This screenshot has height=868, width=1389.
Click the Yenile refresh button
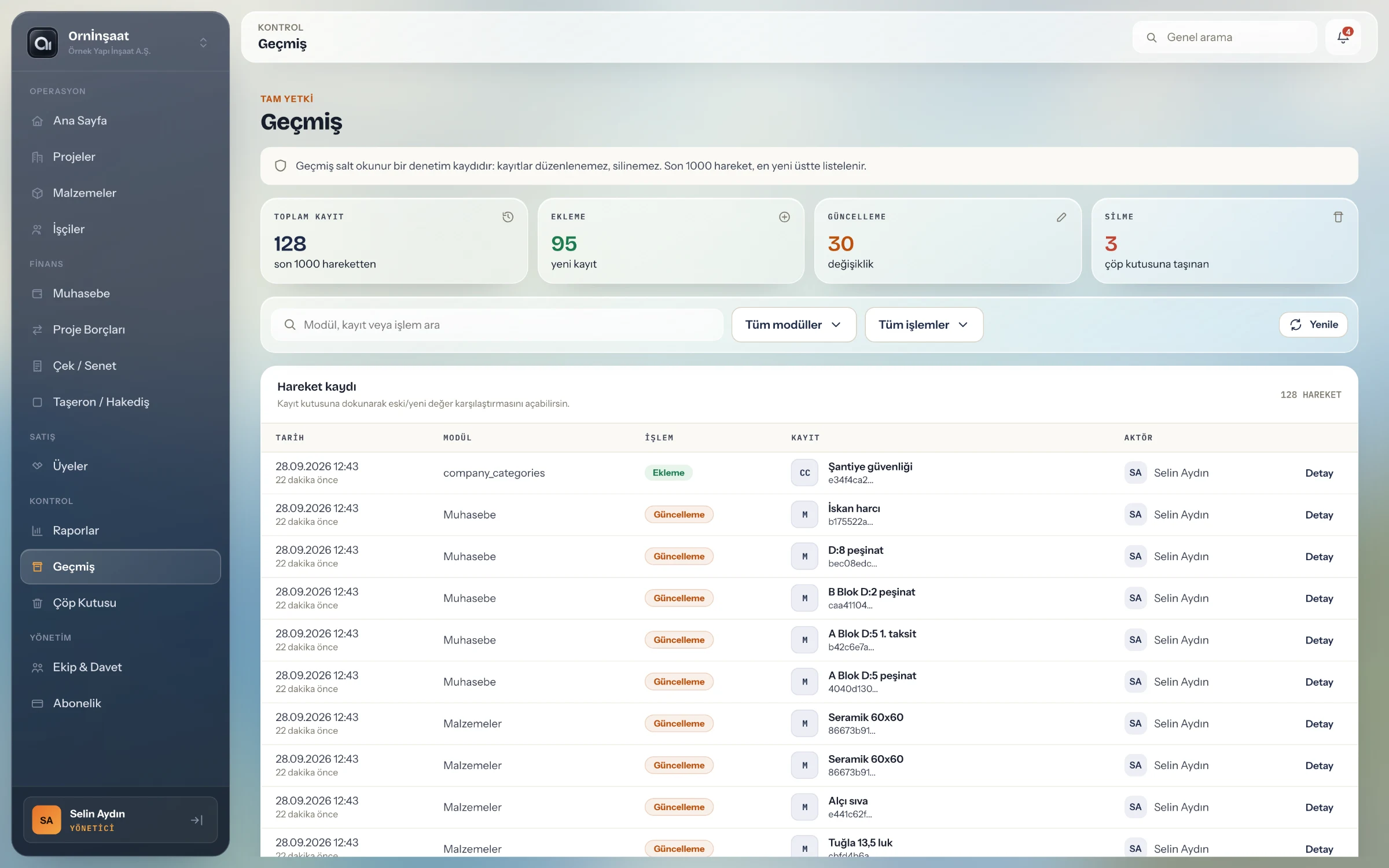click(1313, 325)
